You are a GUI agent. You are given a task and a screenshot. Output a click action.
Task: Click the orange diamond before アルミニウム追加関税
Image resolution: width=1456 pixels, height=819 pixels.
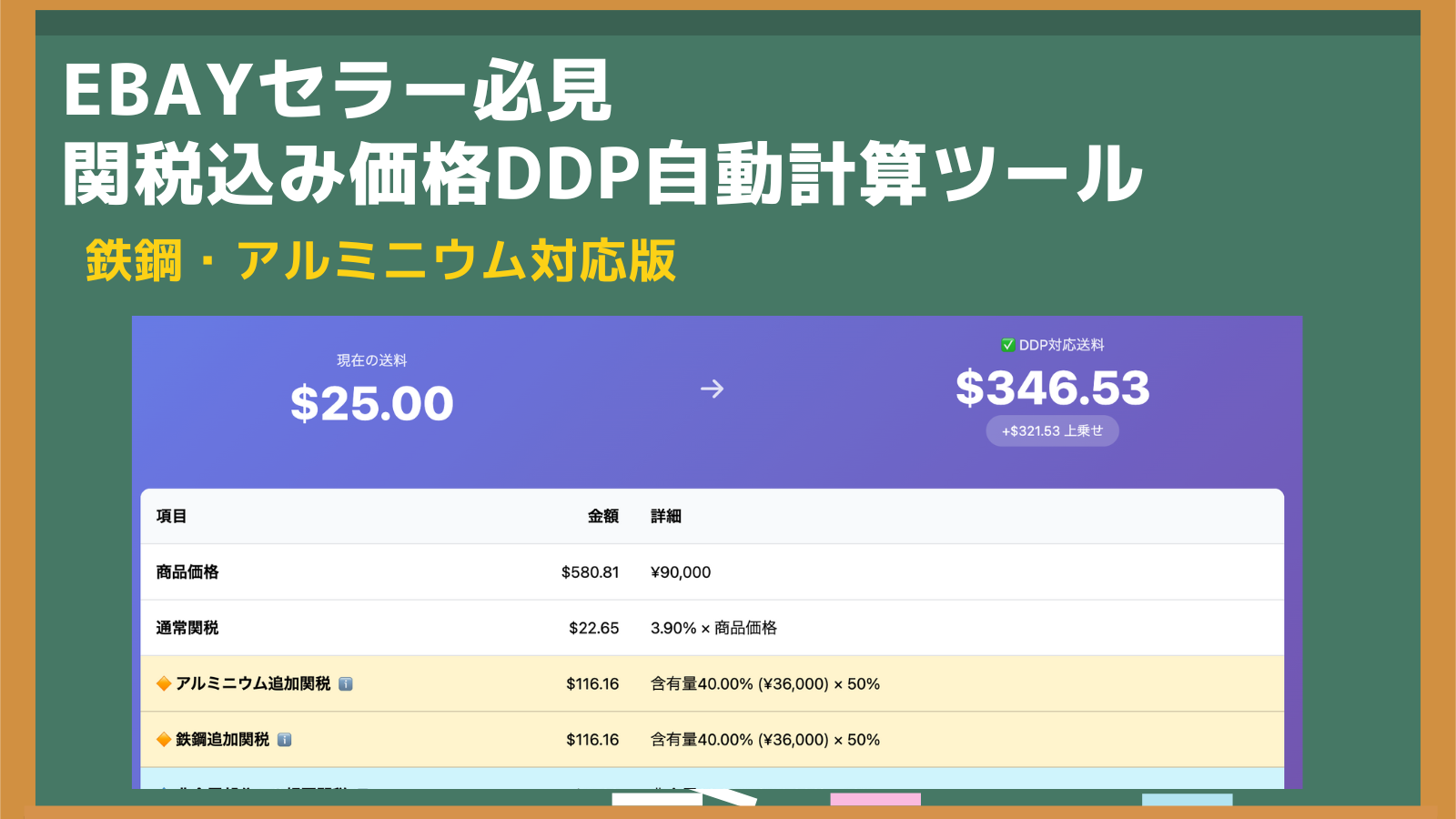pyautogui.click(x=164, y=683)
